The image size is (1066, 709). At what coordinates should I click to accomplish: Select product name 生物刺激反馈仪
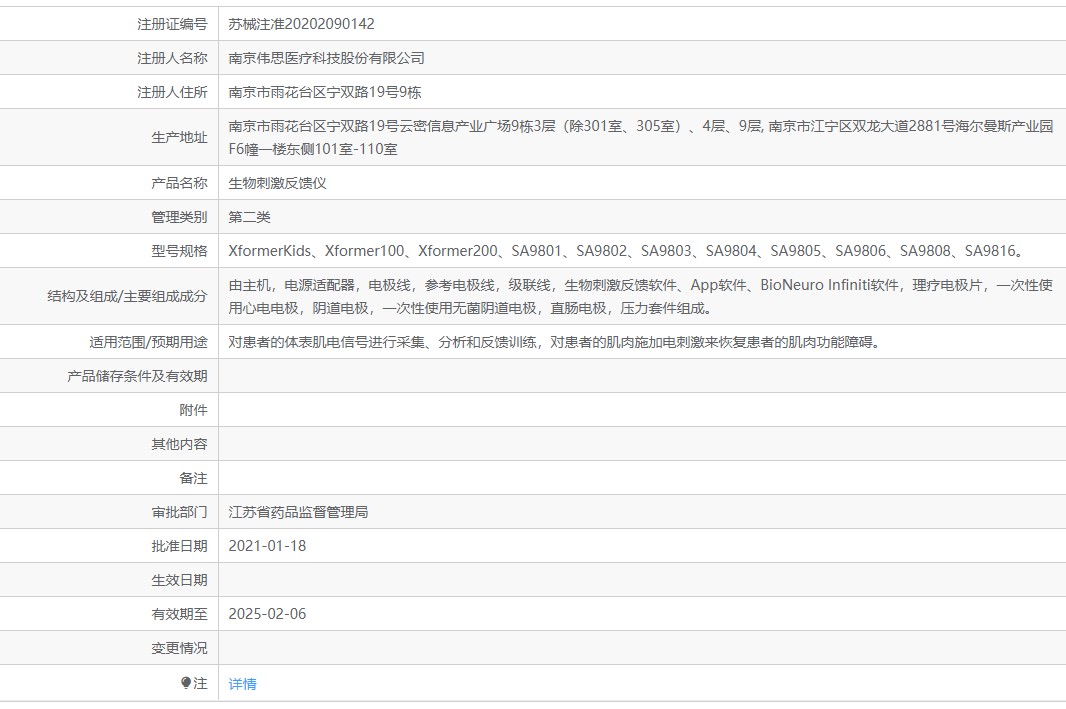[277, 183]
